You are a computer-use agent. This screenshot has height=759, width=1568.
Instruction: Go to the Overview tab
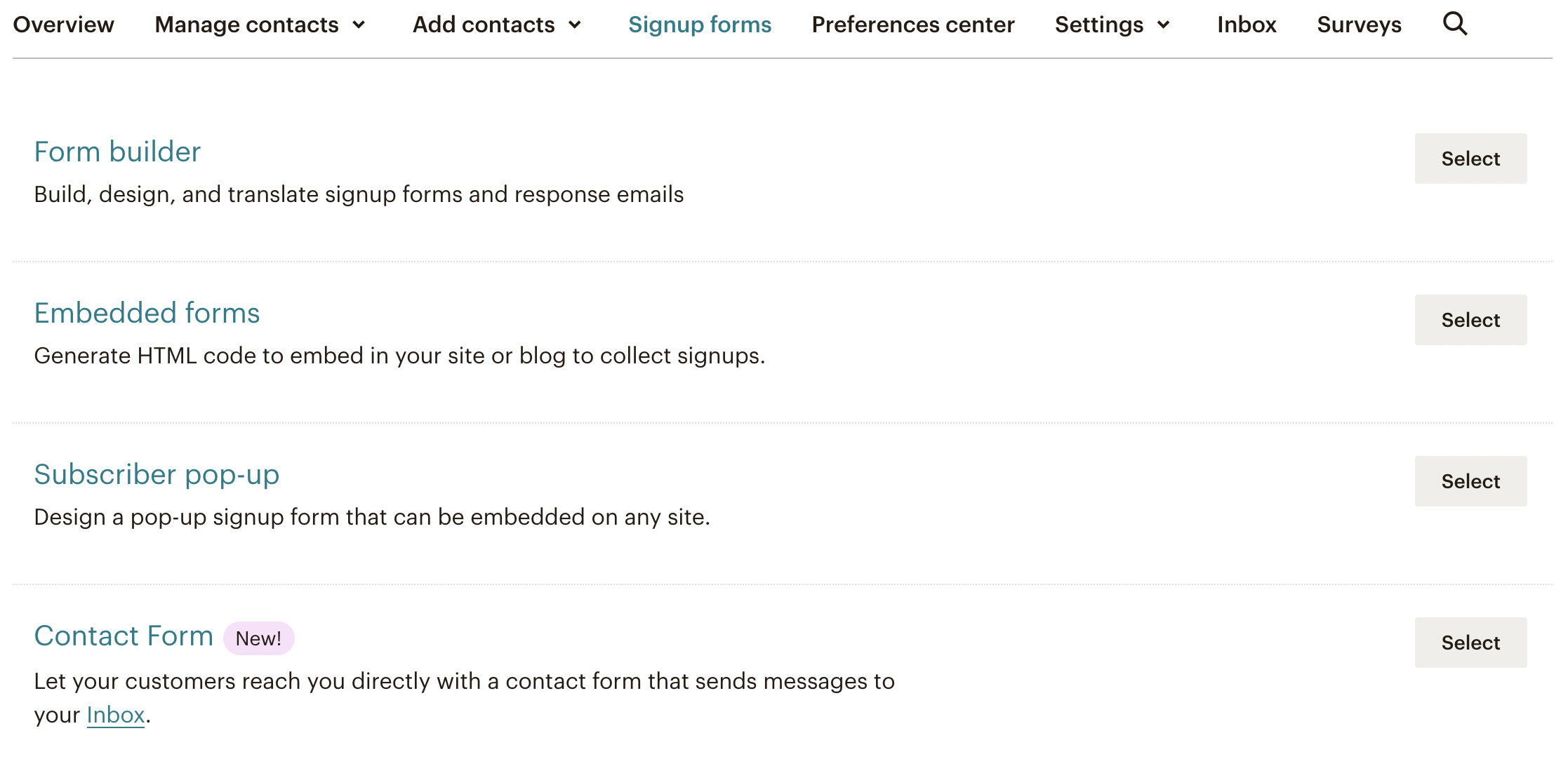(x=63, y=25)
